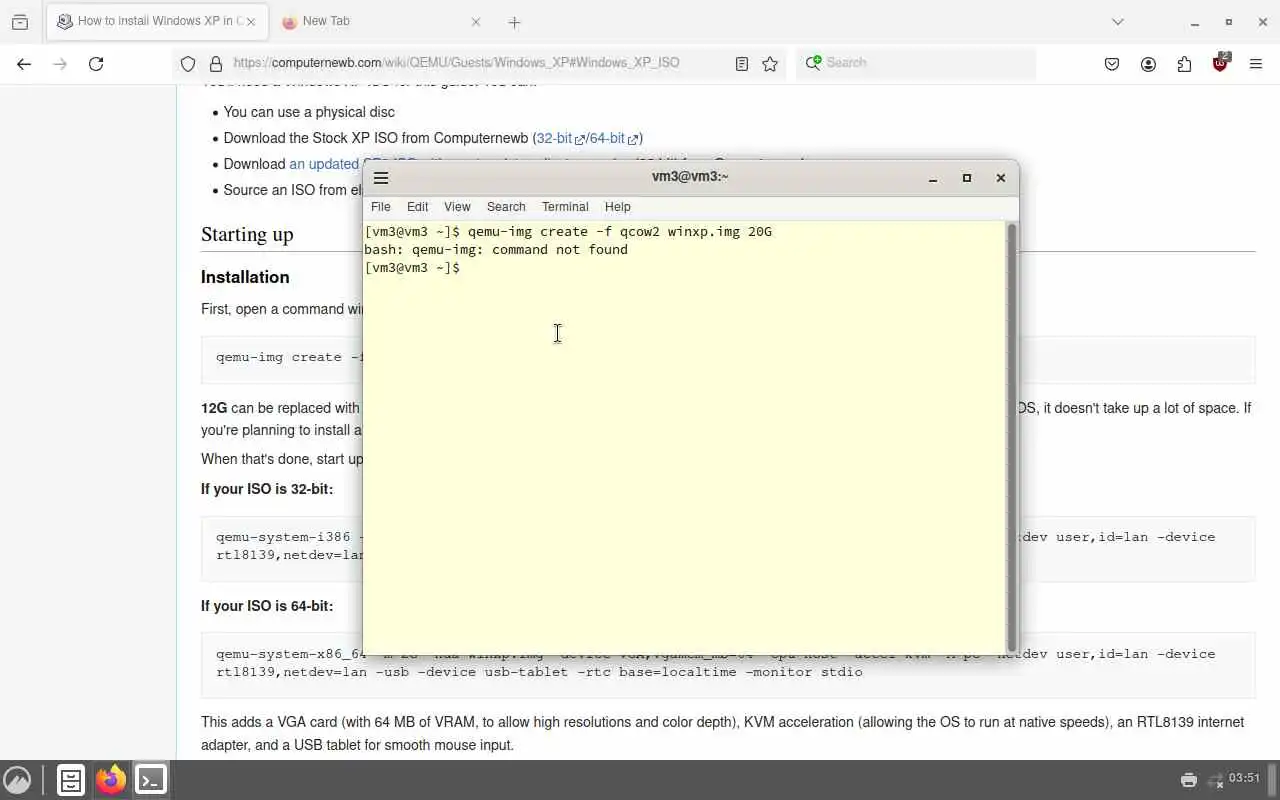The width and height of the screenshot is (1280, 800).
Task: Open the terminal Edit menu
Action: click(417, 207)
